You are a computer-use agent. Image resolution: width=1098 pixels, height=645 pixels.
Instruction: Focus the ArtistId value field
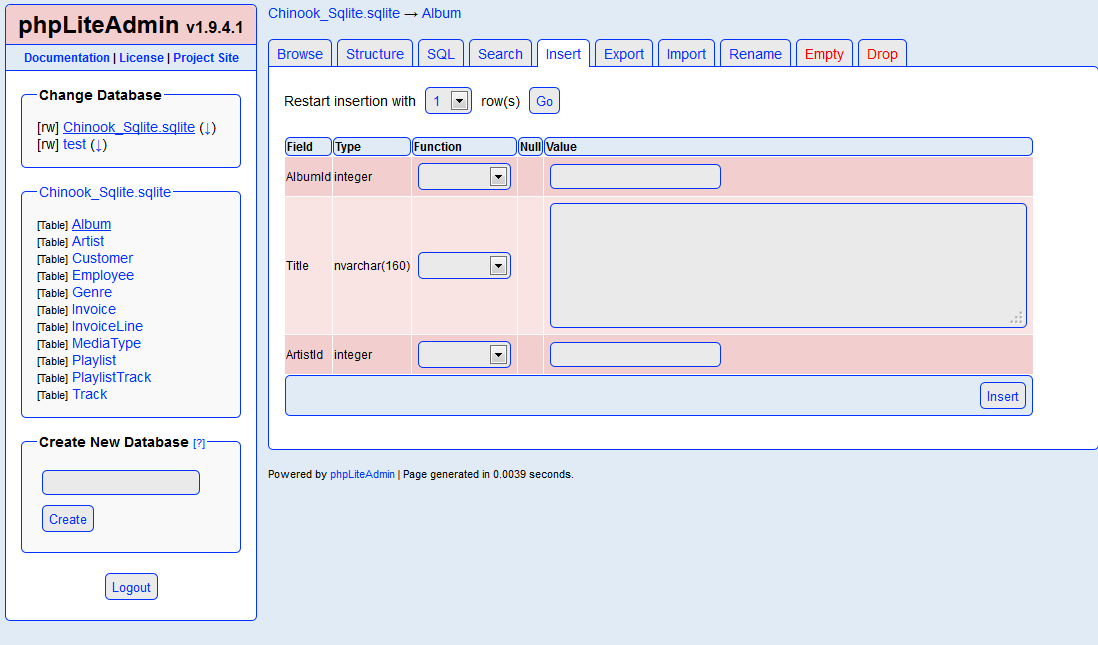coord(635,354)
